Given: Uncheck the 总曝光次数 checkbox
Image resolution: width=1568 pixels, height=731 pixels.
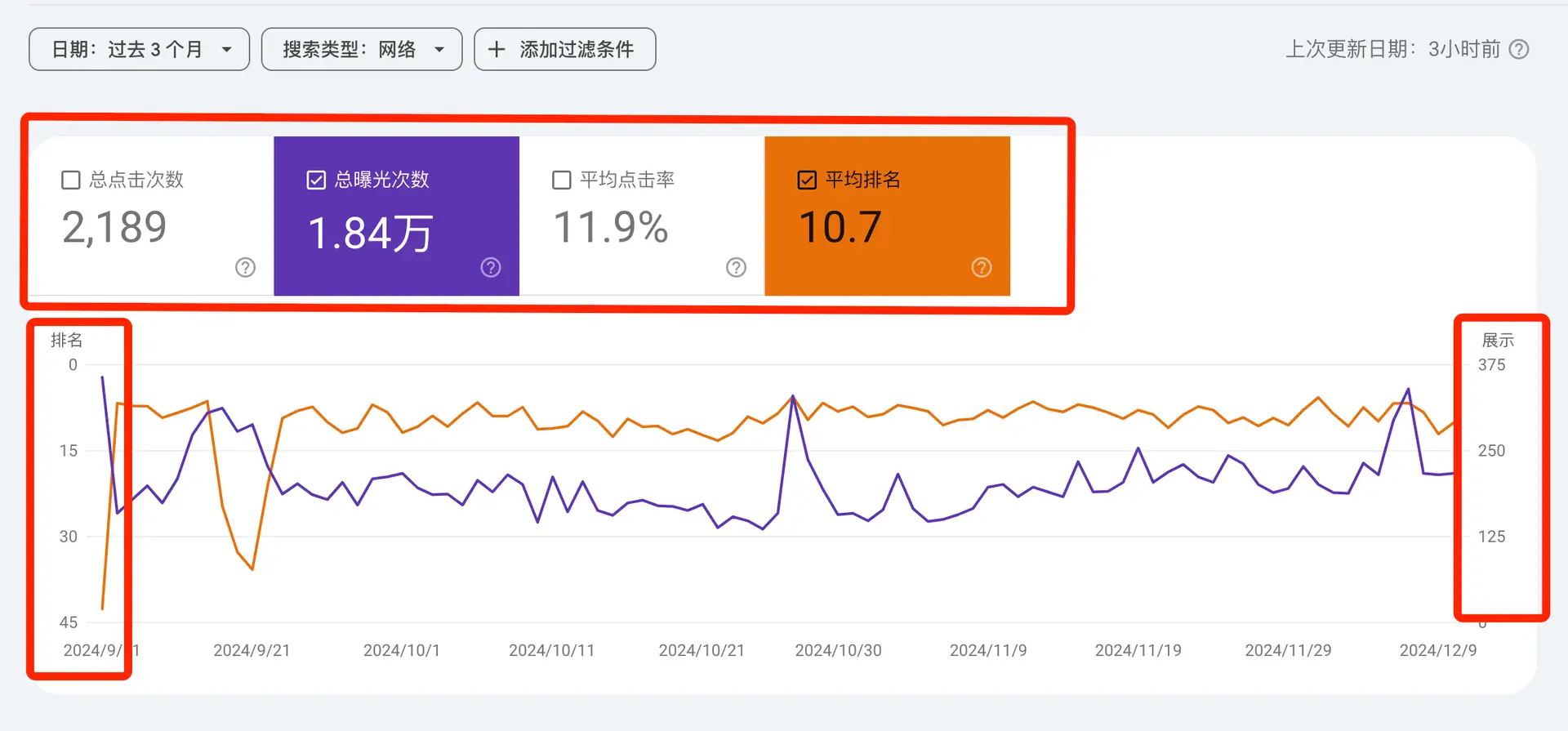Looking at the screenshot, I should point(316,180).
